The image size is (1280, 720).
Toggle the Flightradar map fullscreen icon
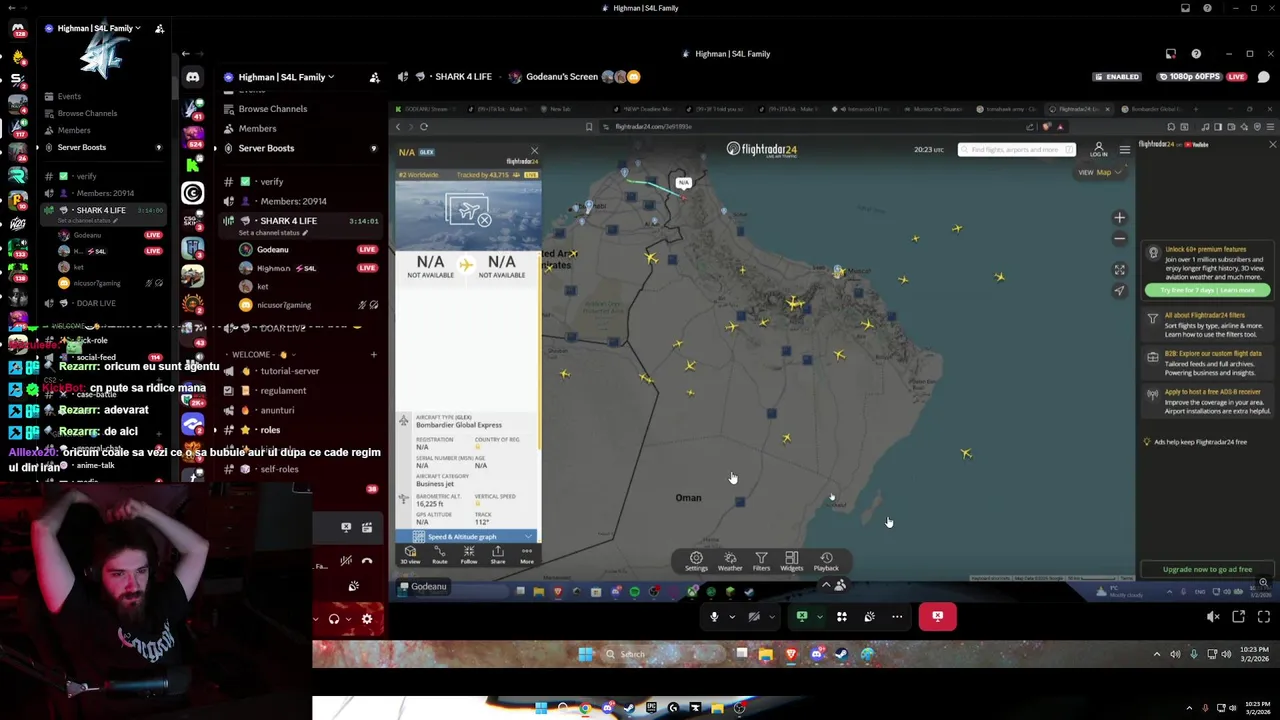(x=1120, y=270)
